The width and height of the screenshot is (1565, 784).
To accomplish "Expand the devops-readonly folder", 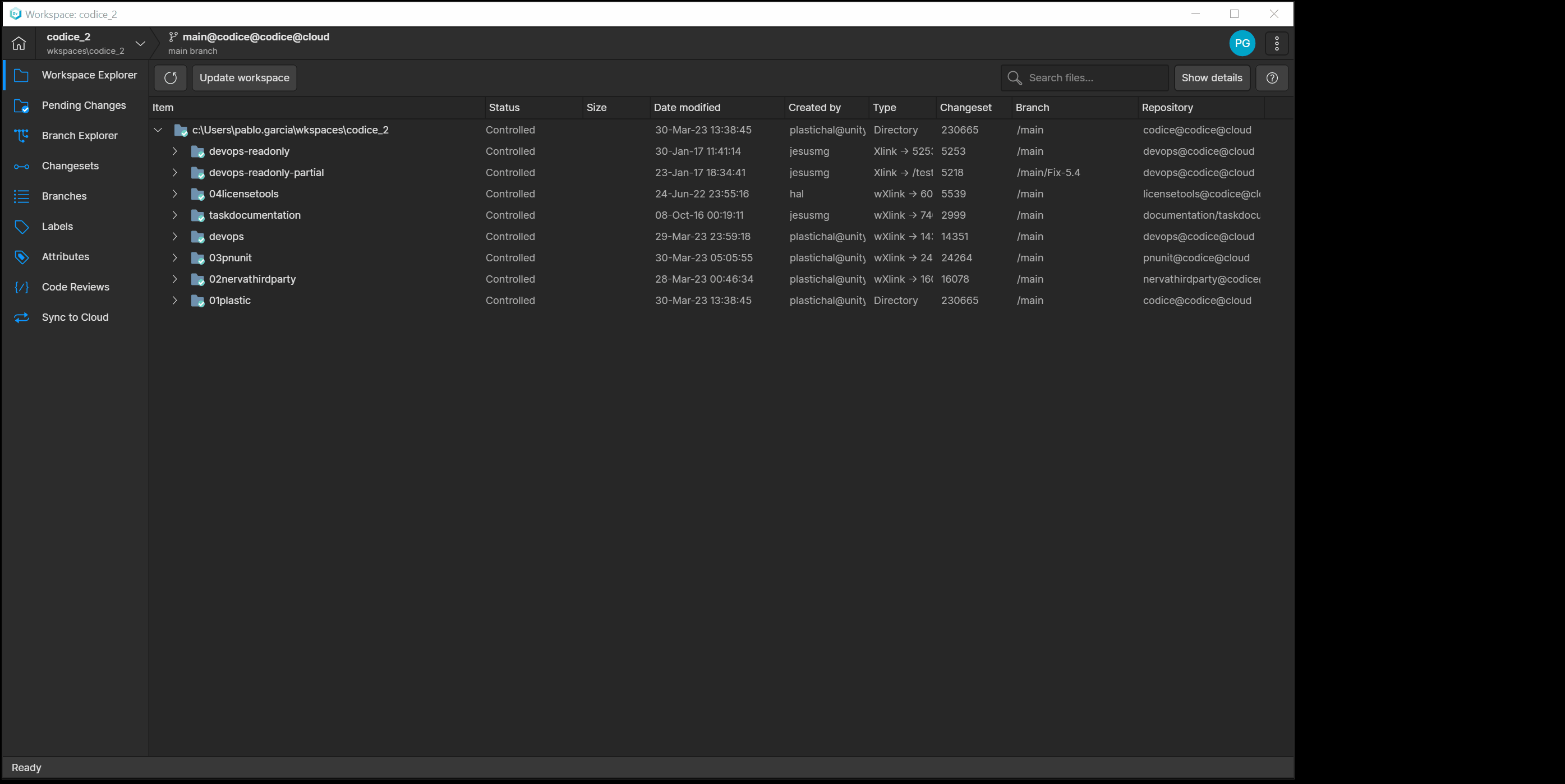I will pos(175,151).
